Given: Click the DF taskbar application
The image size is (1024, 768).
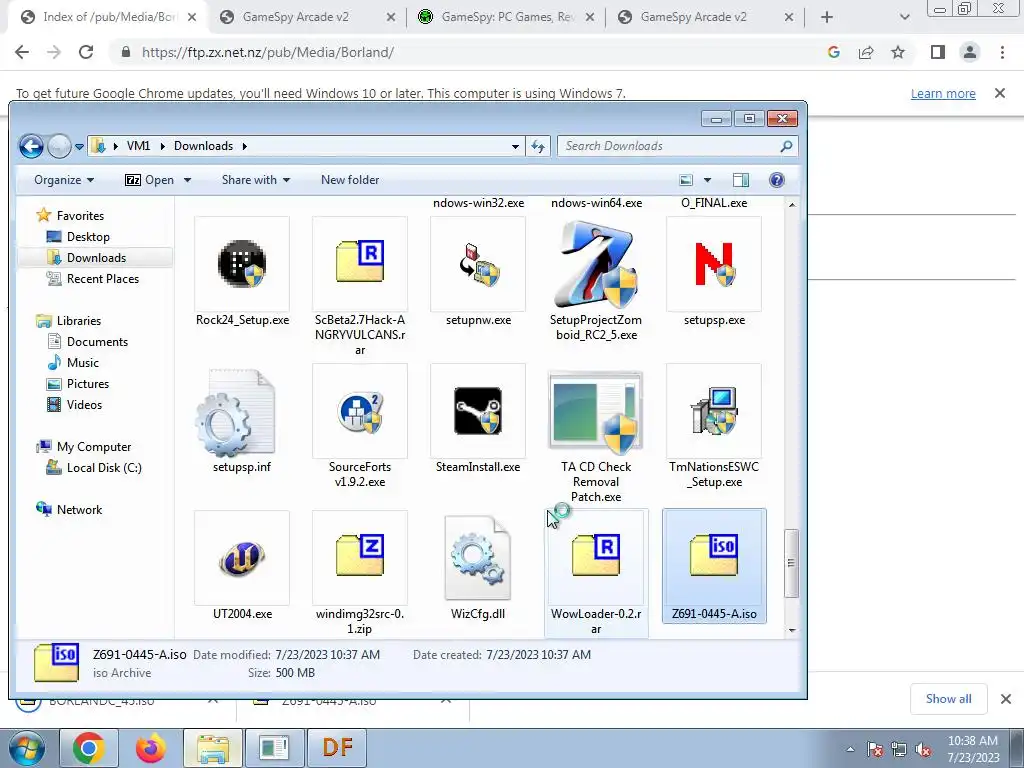Looking at the screenshot, I should click(338, 748).
